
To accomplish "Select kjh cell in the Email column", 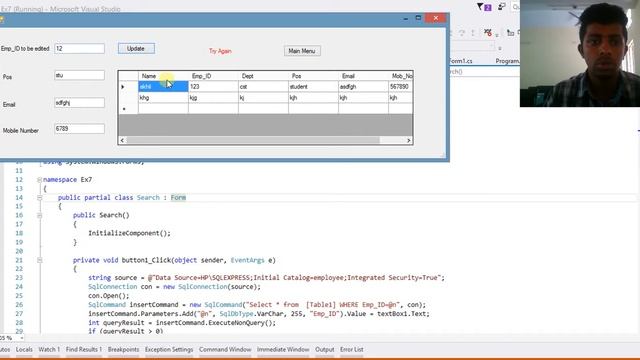I will coord(363,98).
